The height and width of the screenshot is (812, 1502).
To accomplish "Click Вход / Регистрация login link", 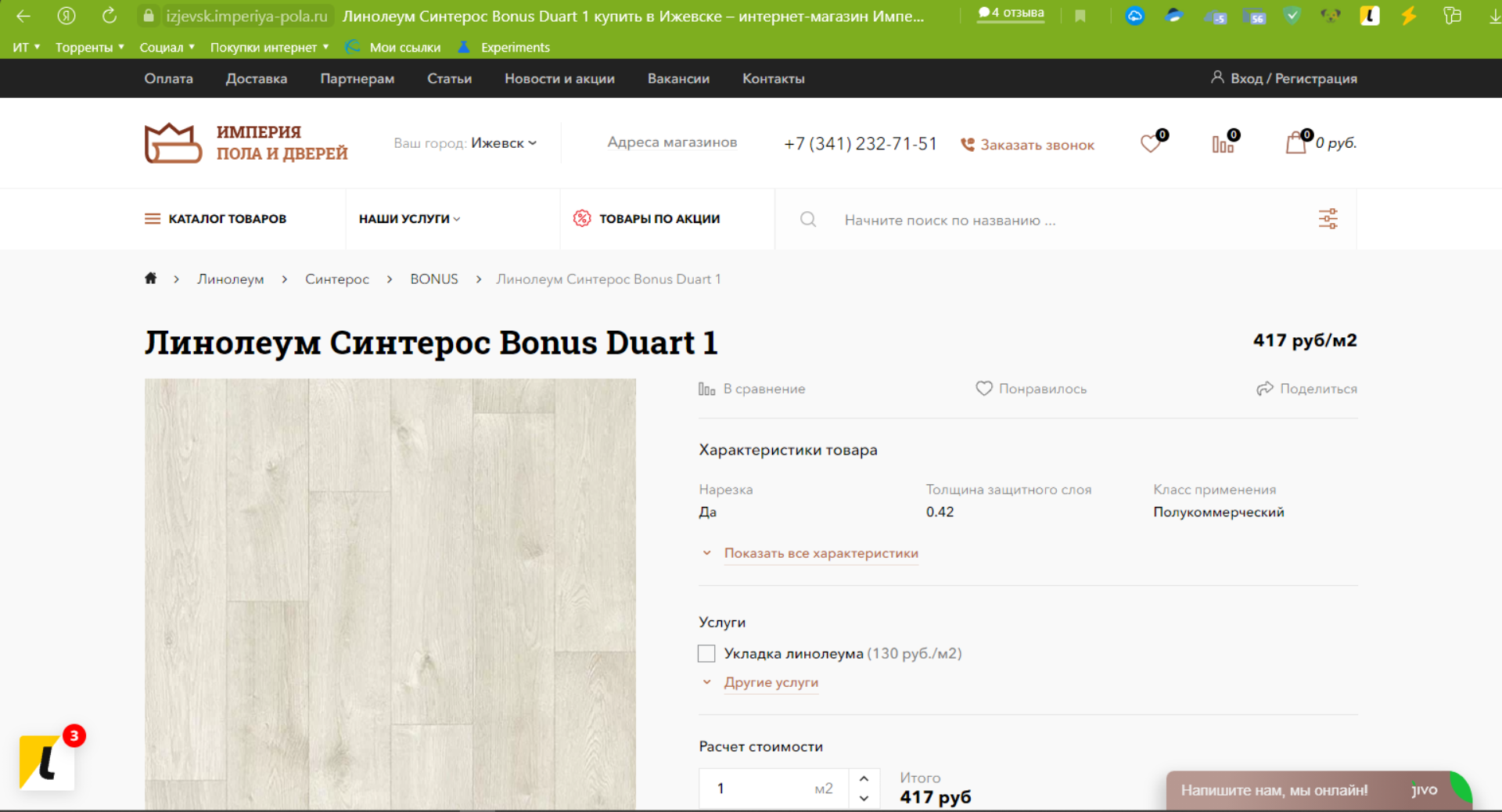I will pyautogui.click(x=1284, y=78).
